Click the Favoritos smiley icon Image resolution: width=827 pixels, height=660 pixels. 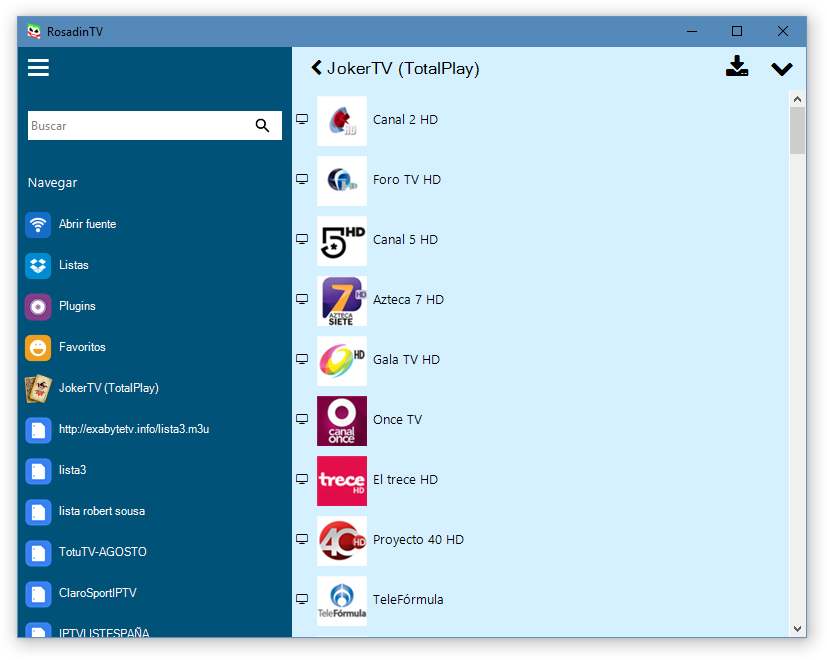coord(38,348)
